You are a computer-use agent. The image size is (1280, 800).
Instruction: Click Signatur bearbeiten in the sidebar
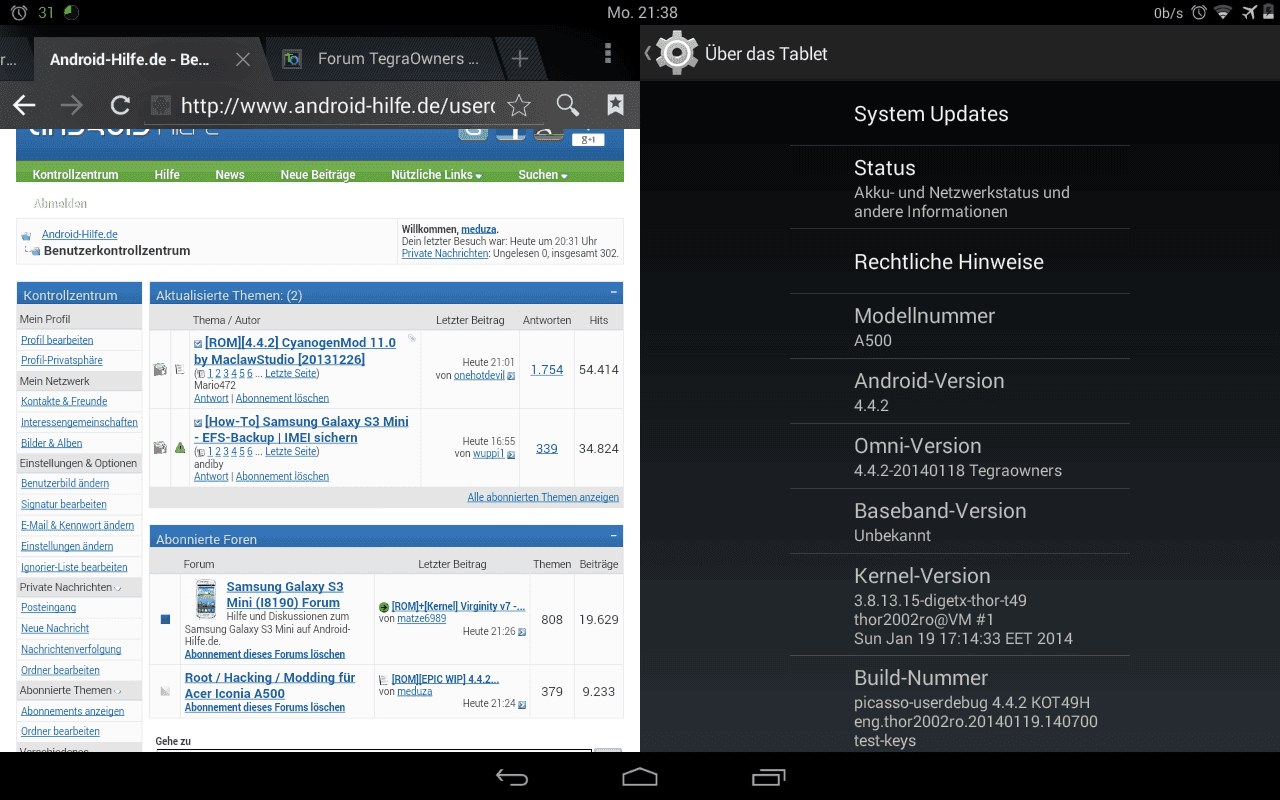click(x=64, y=504)
